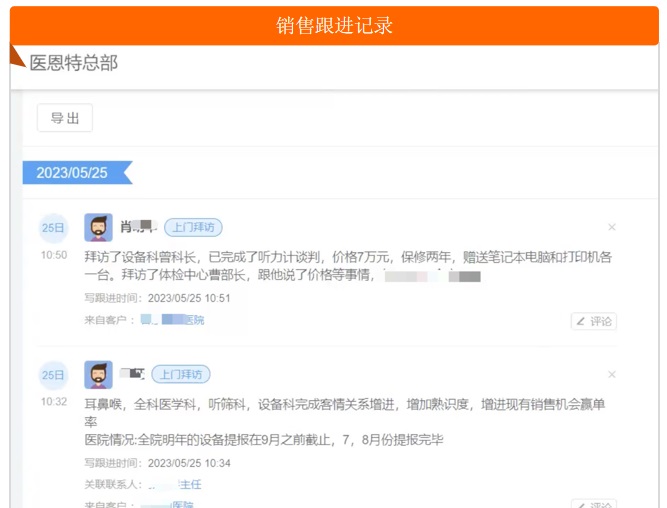Click the 25日 circle beside 10:32
Image resolution: width=667 pixels, height=508 pixels.
(x=53, y=375)
